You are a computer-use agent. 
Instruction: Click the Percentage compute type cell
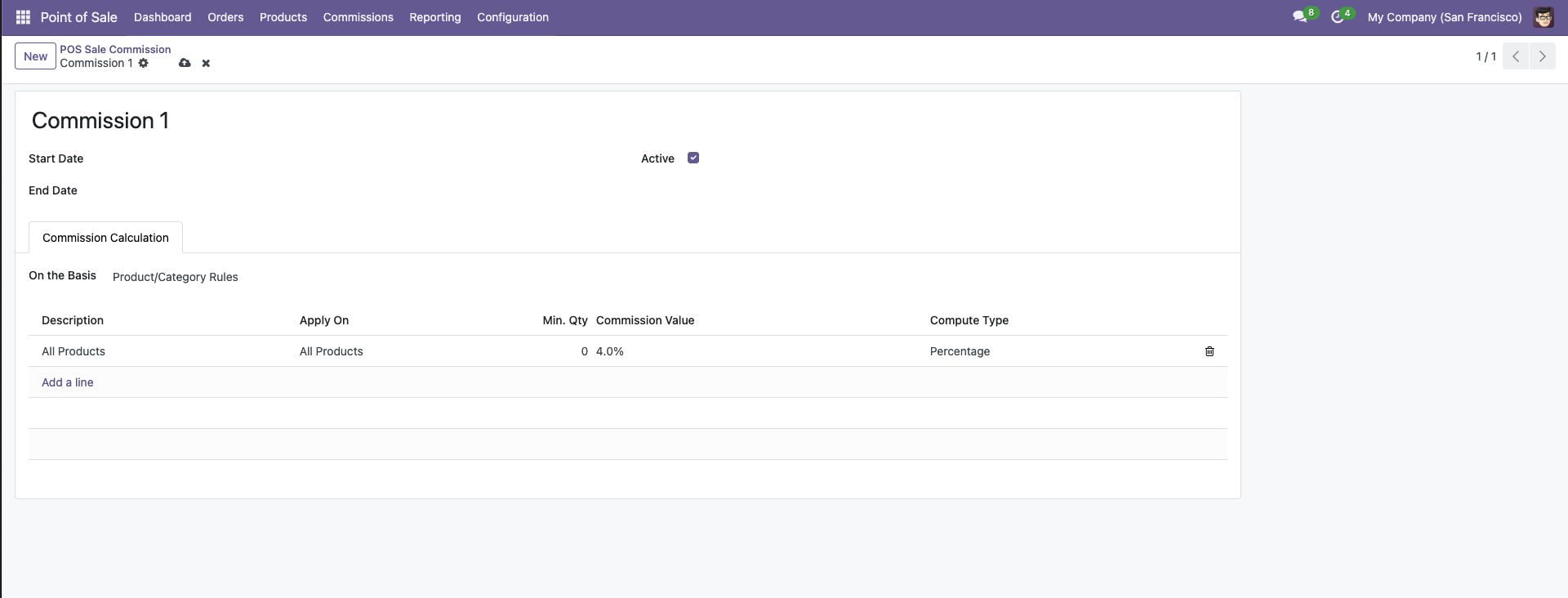(1059, 351)
